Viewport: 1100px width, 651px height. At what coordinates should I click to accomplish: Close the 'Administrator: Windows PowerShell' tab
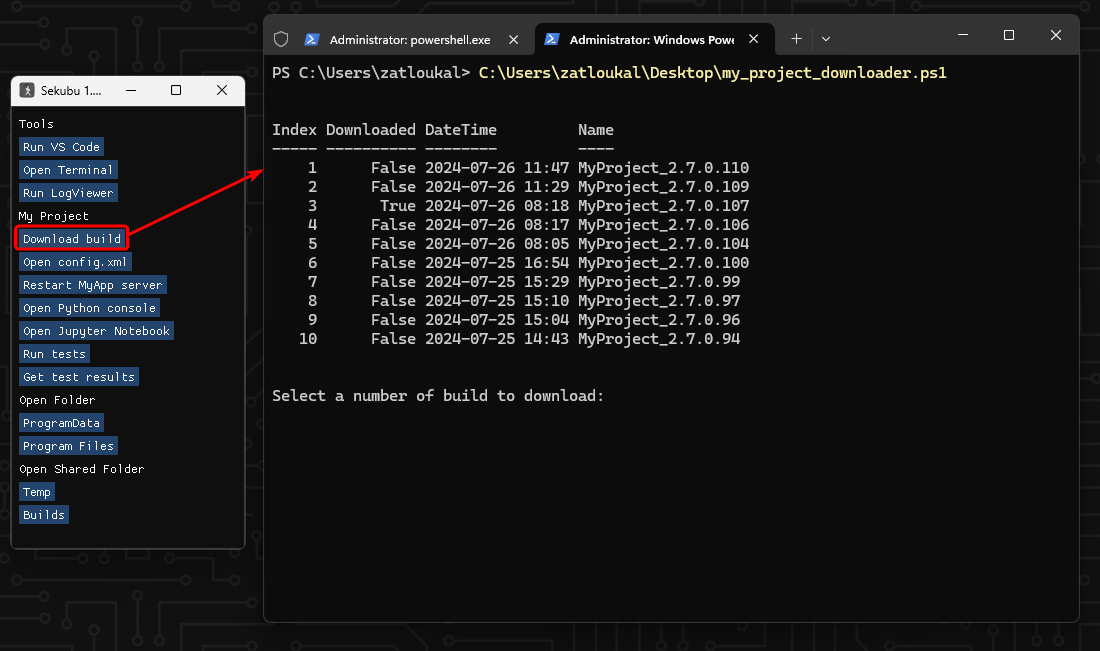coord(754,39)
